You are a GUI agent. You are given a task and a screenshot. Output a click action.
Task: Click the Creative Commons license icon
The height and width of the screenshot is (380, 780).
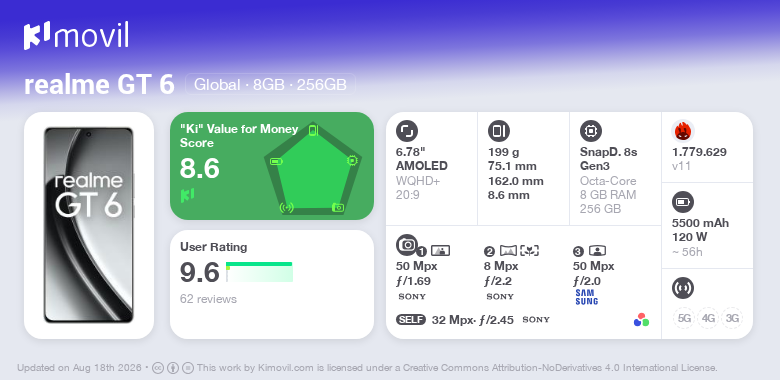(x=158, y=368)
